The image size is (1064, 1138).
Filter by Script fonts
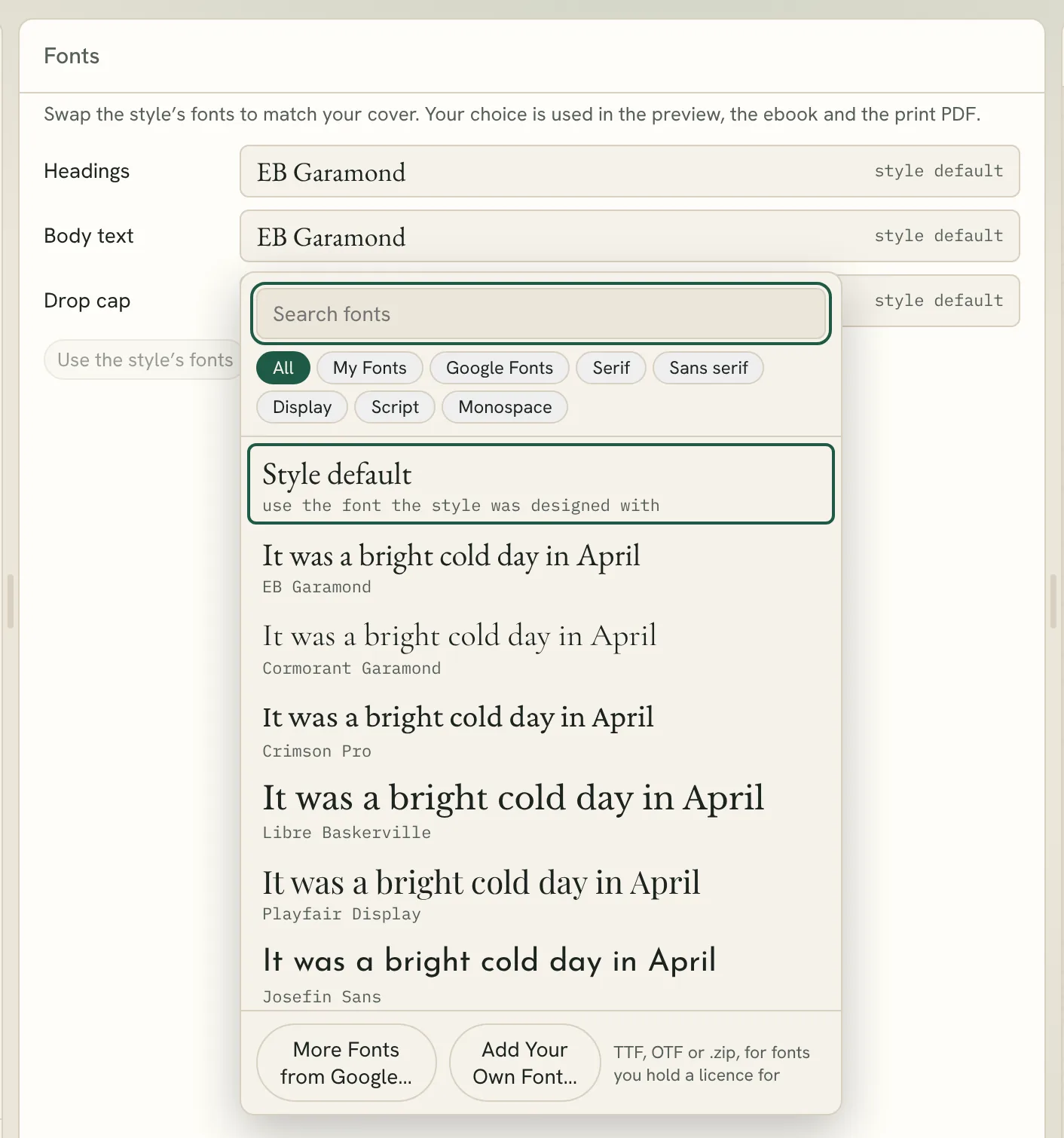pos(395,407)
